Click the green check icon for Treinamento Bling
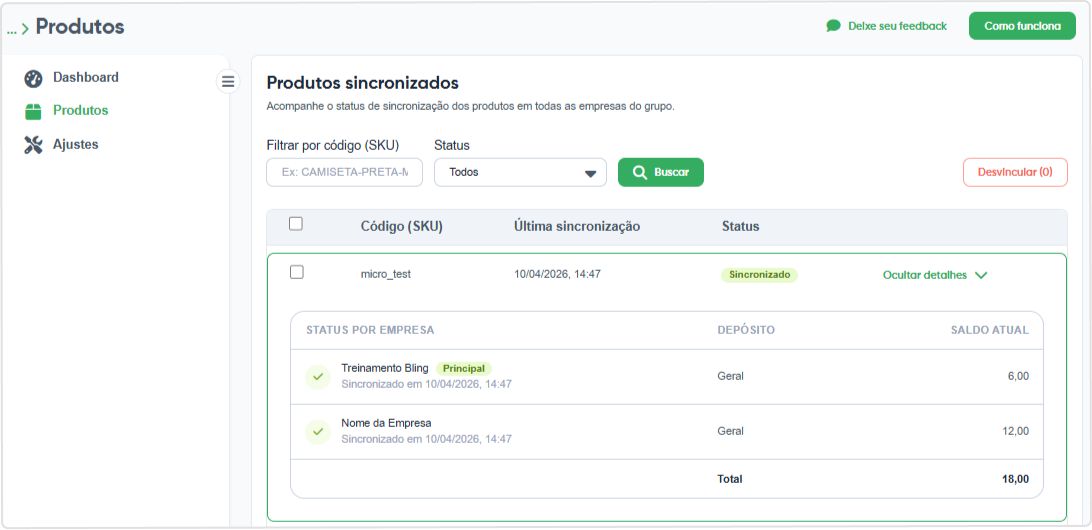The image size is (1092, 530). 318,377
